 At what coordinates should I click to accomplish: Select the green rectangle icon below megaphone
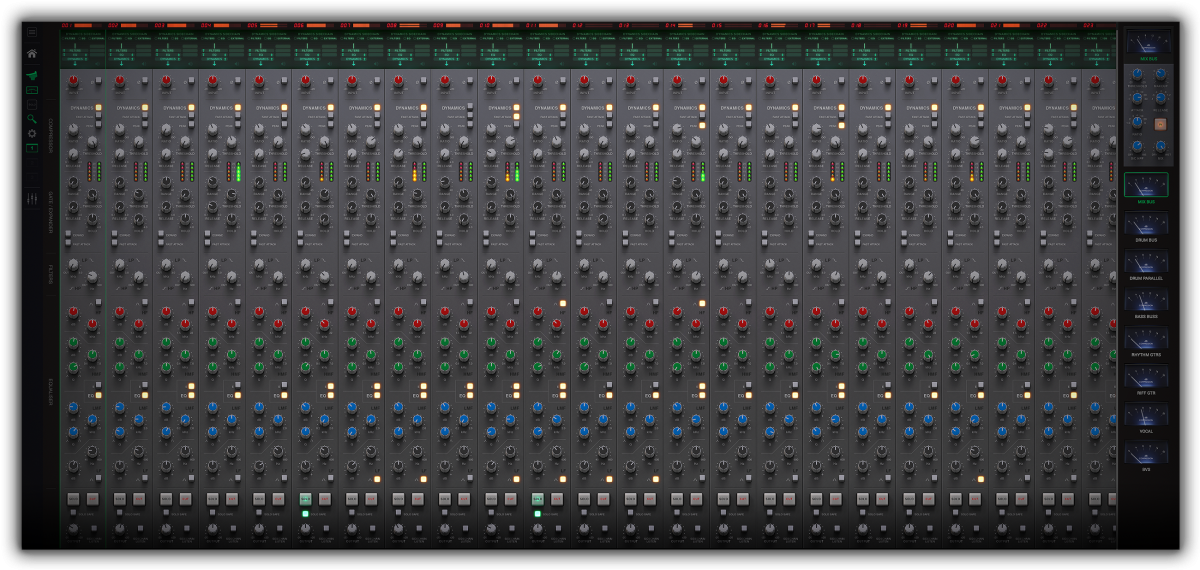point(32,90)
